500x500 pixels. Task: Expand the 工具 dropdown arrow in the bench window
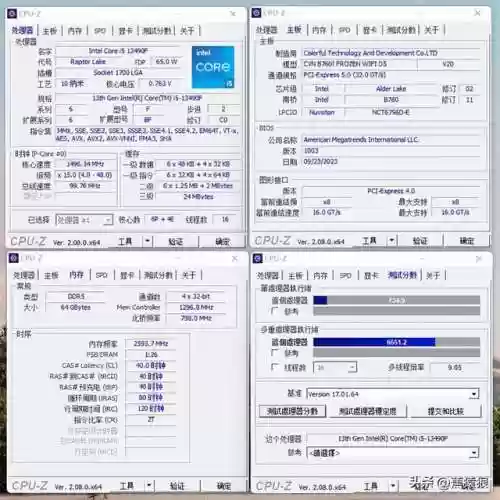(393, 486)
